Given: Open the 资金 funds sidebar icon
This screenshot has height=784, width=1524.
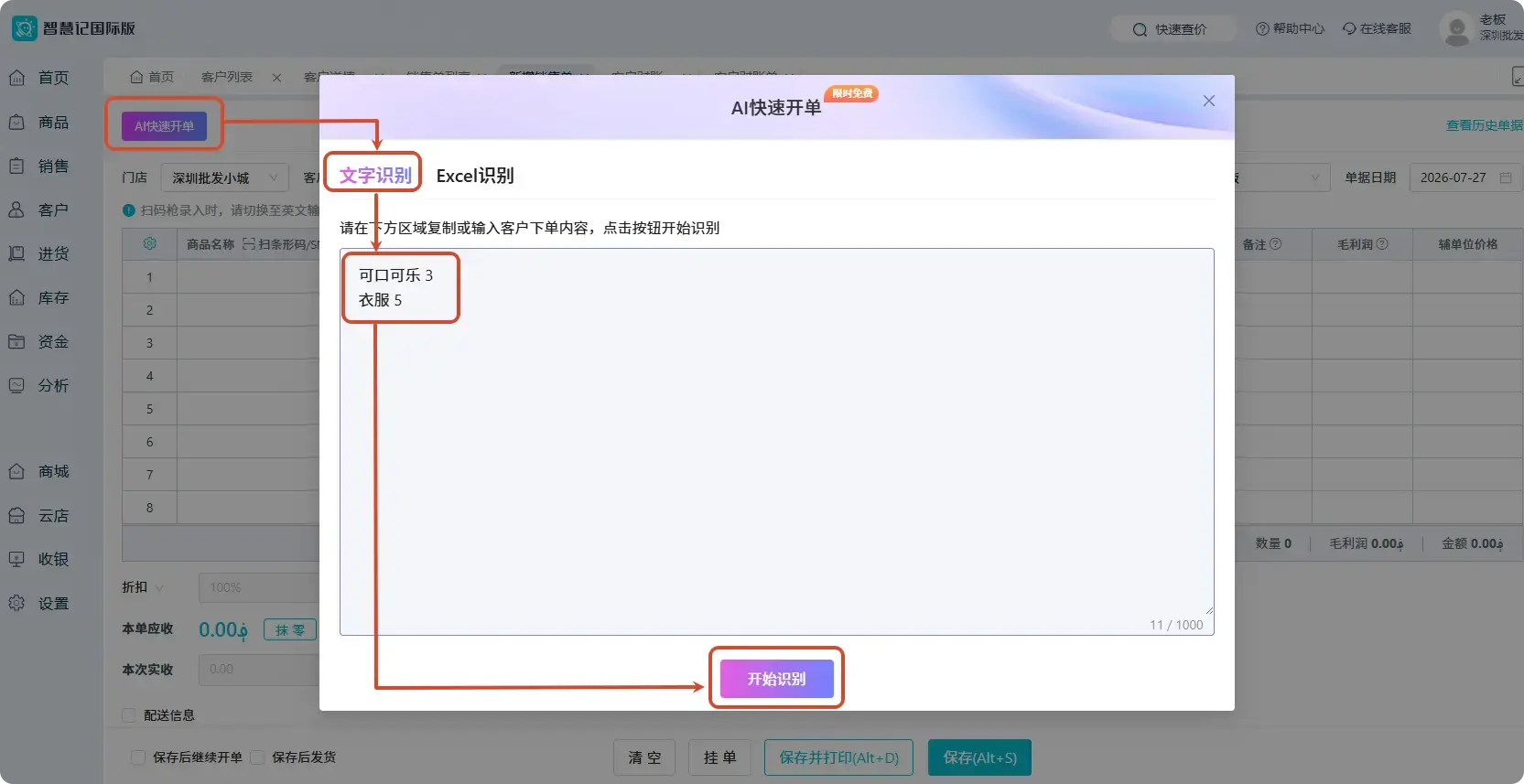Looking at the screenshot, I should tap(16, 341).
